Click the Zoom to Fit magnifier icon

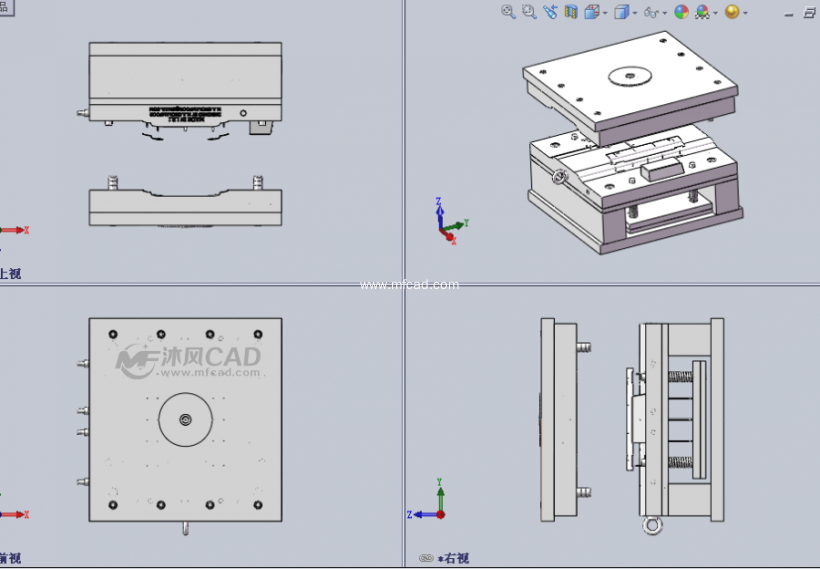coord(508,12)
